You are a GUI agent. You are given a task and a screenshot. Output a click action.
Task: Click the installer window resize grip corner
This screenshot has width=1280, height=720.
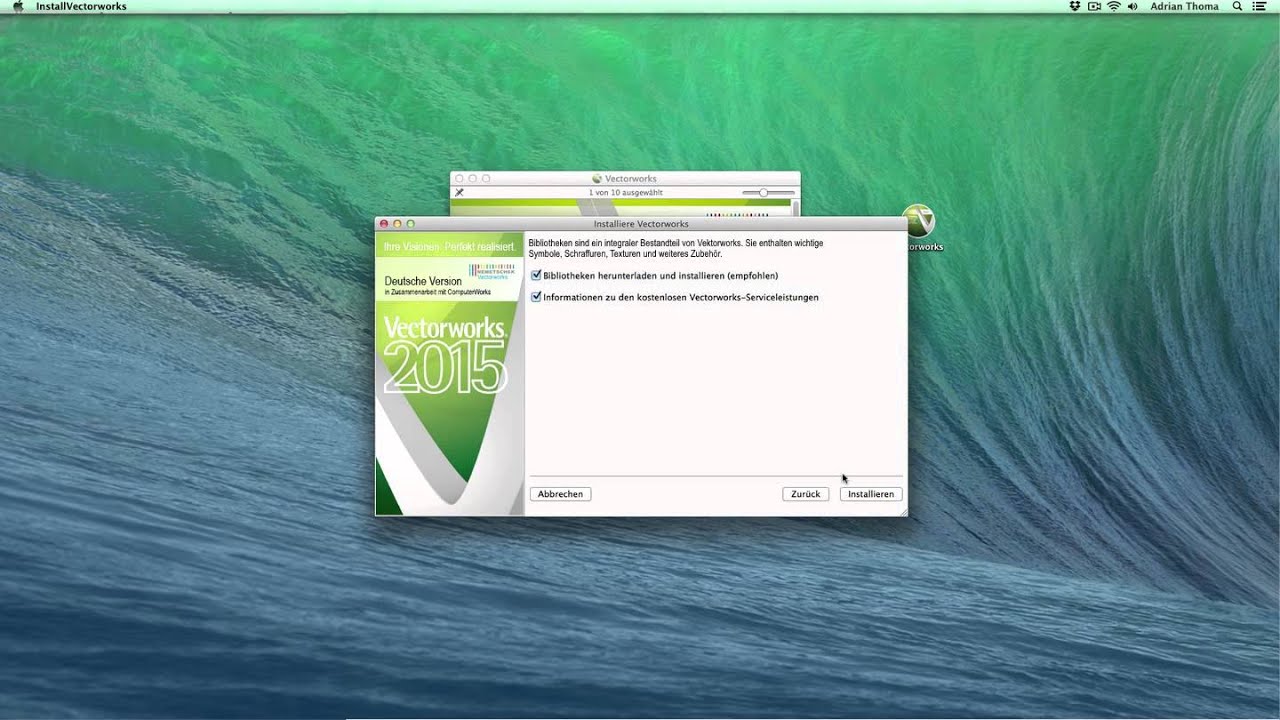902,511
